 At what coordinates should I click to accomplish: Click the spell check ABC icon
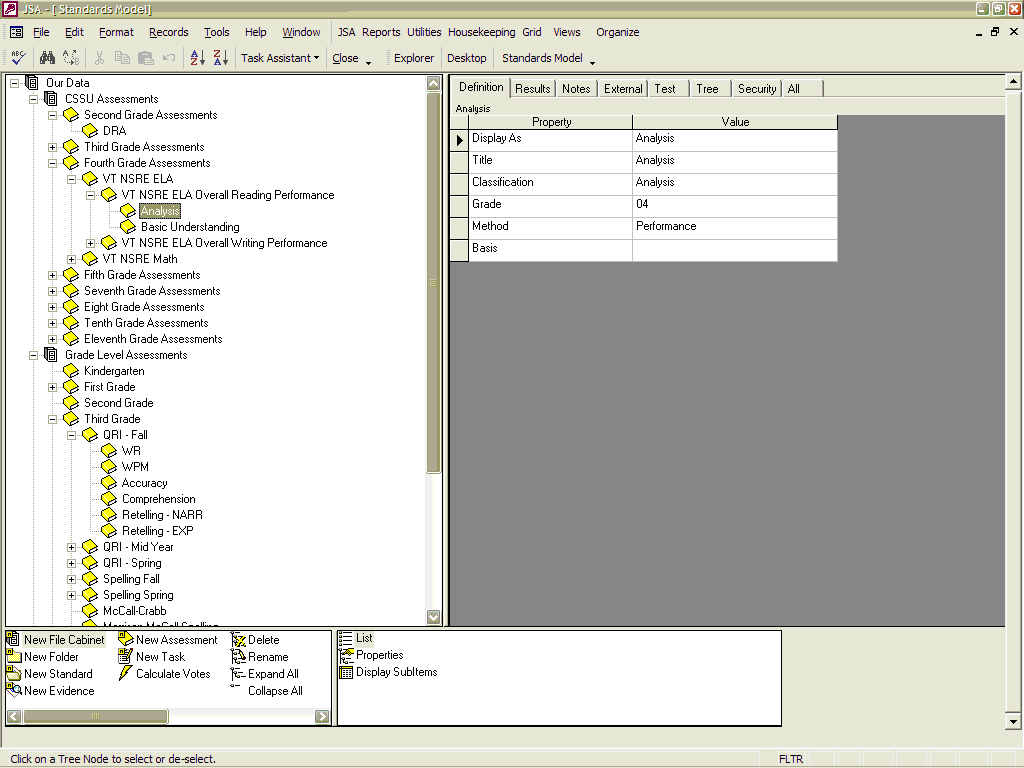click(18, 57)
